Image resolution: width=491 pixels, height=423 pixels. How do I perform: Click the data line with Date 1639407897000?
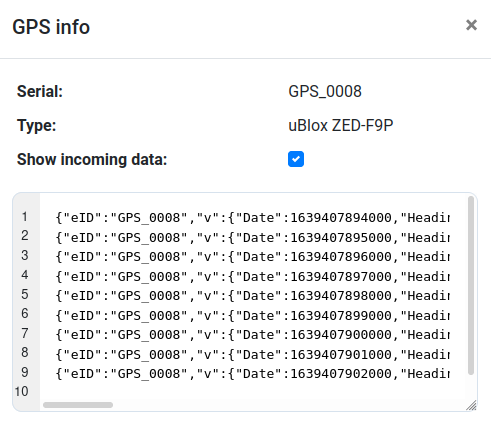(x=252, y=277)
